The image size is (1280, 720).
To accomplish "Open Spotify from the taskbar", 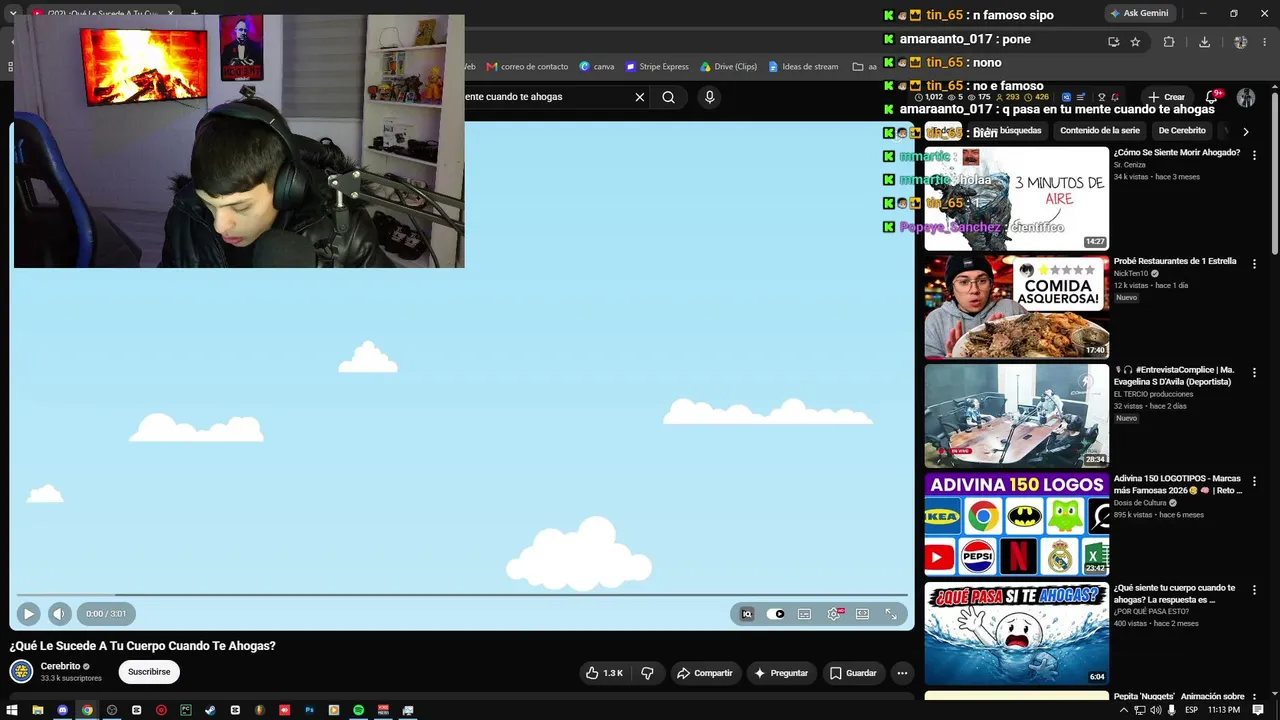I will [x=358, y=710].
